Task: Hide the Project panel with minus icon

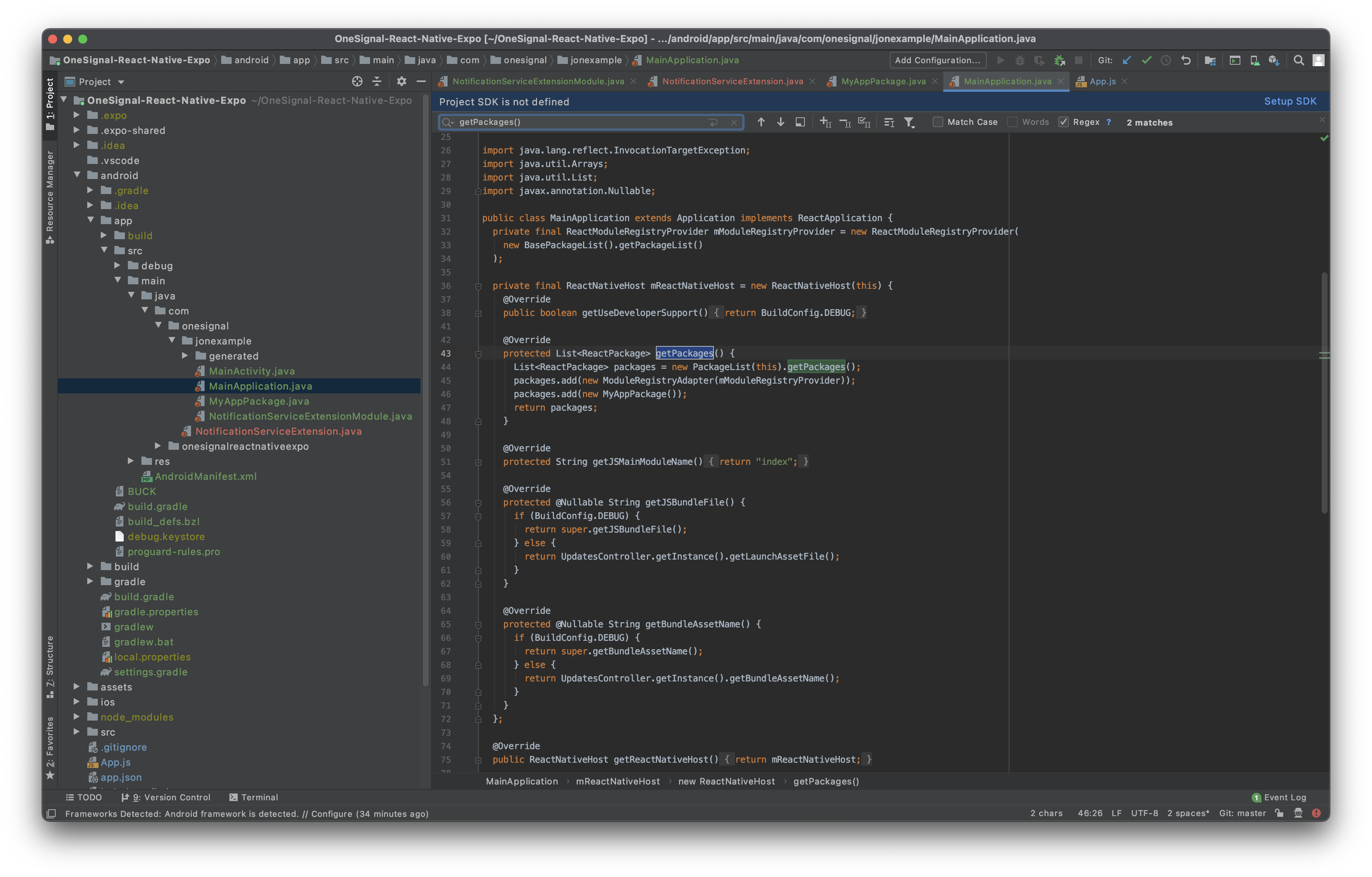Action: tap(421, 82)
